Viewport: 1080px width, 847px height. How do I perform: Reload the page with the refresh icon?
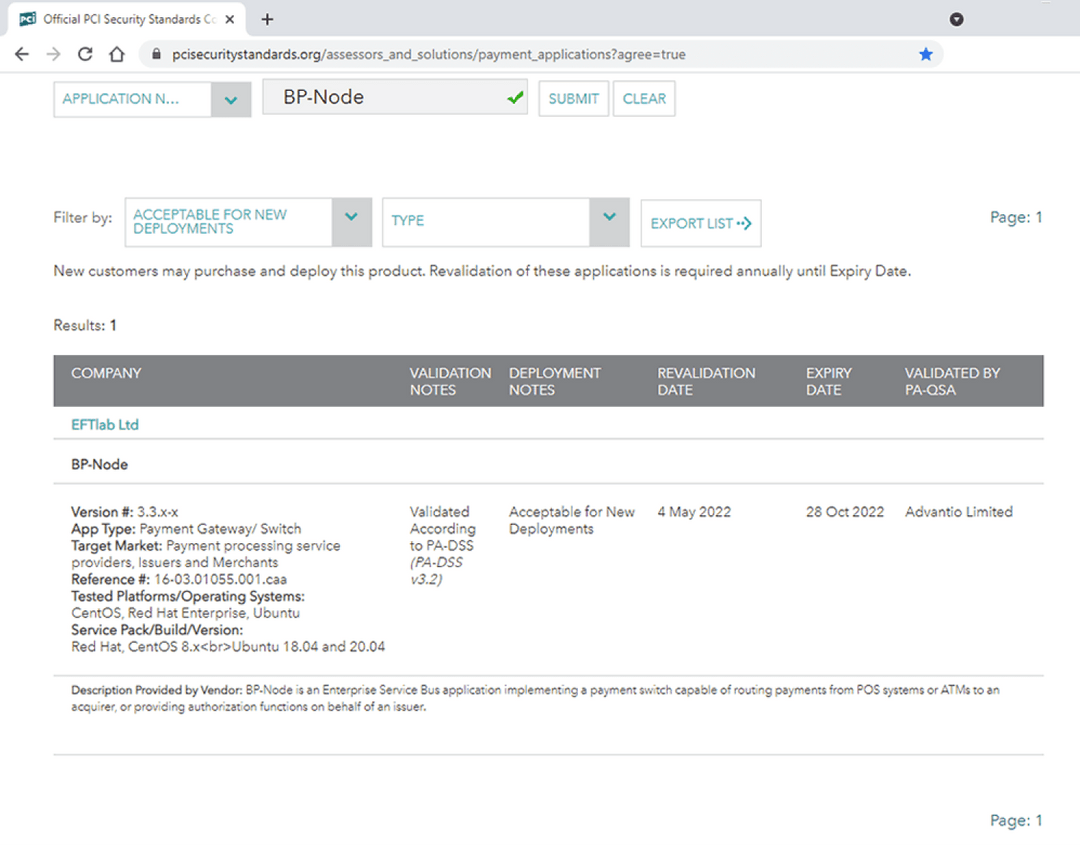click(85, 54)
